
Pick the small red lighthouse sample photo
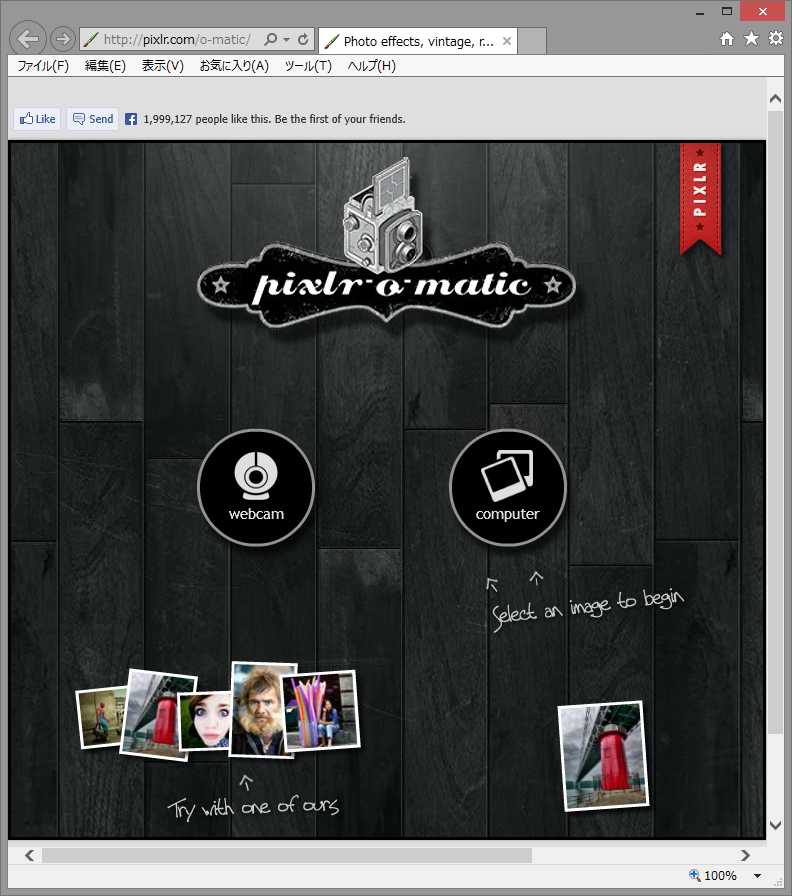153,714
